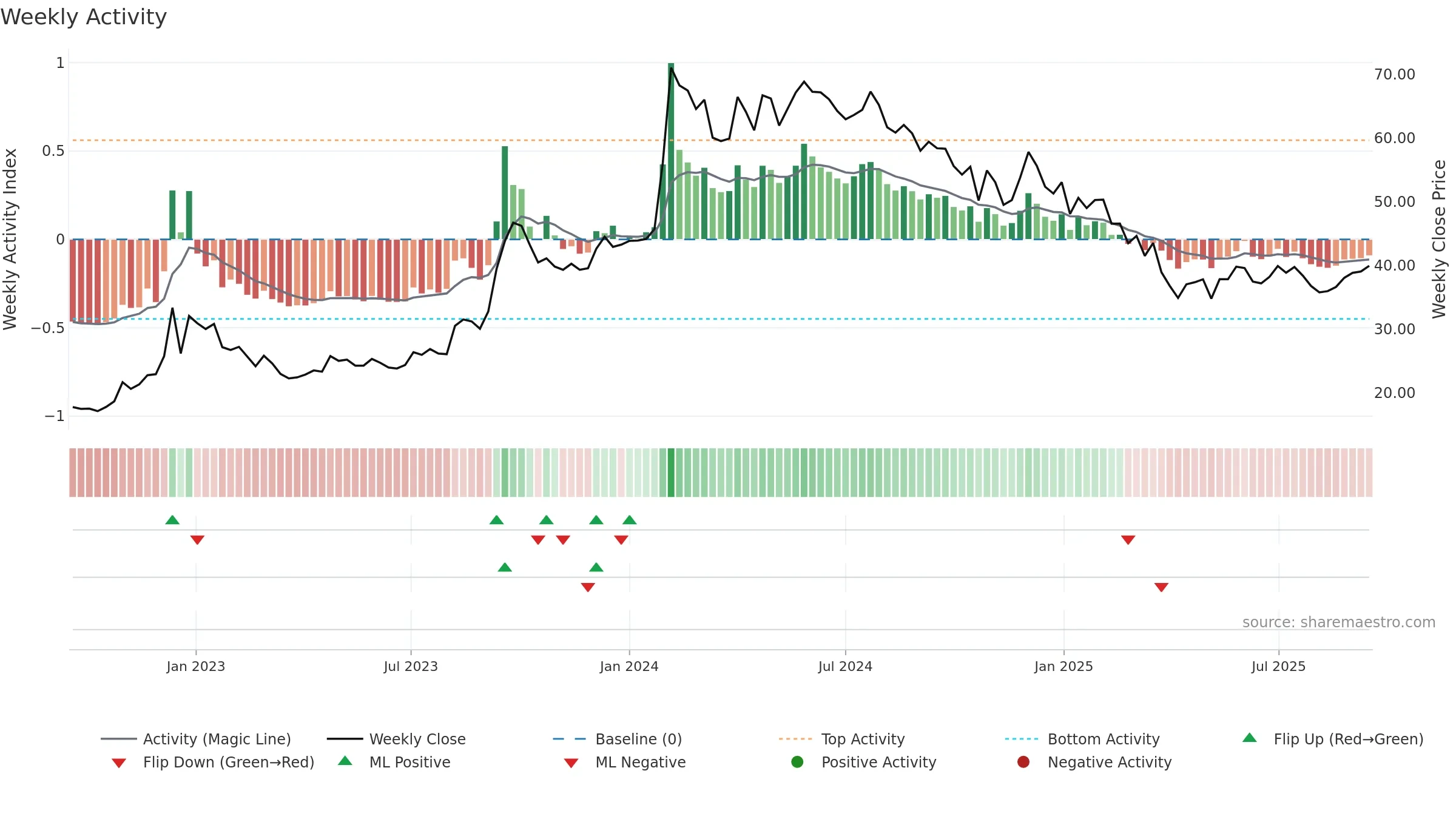Image resolution: width=1456 pixels, height=819 pixels.
Task: Click the Bottom Activity legend icon
Action: (1022, 739)
